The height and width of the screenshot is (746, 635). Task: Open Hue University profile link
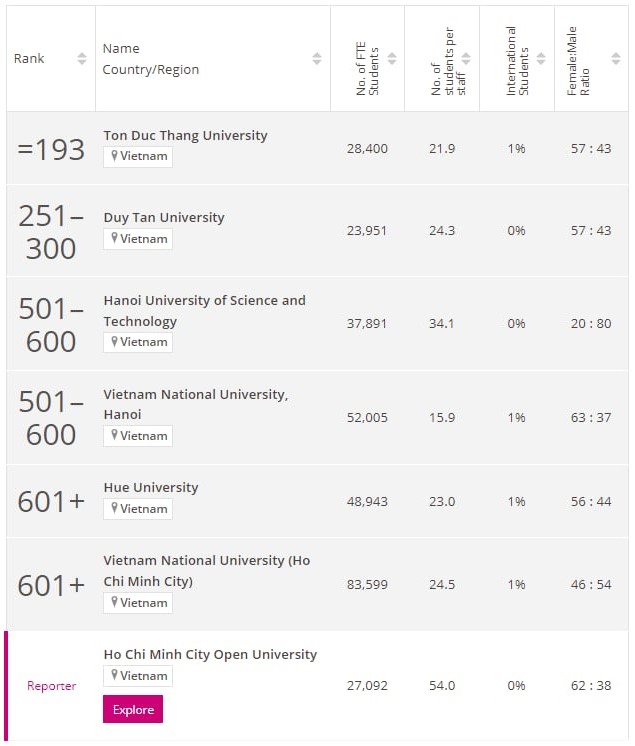coord(151,487)
